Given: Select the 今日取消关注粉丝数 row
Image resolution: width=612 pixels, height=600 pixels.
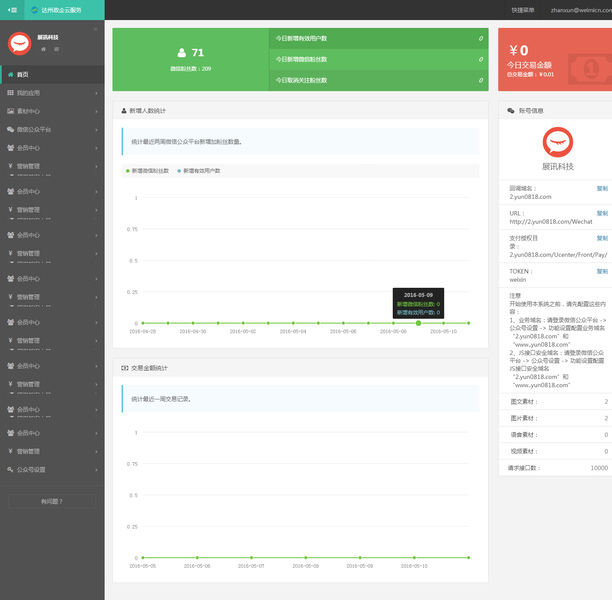Looking at the screenshot, I should pos(379,80).
